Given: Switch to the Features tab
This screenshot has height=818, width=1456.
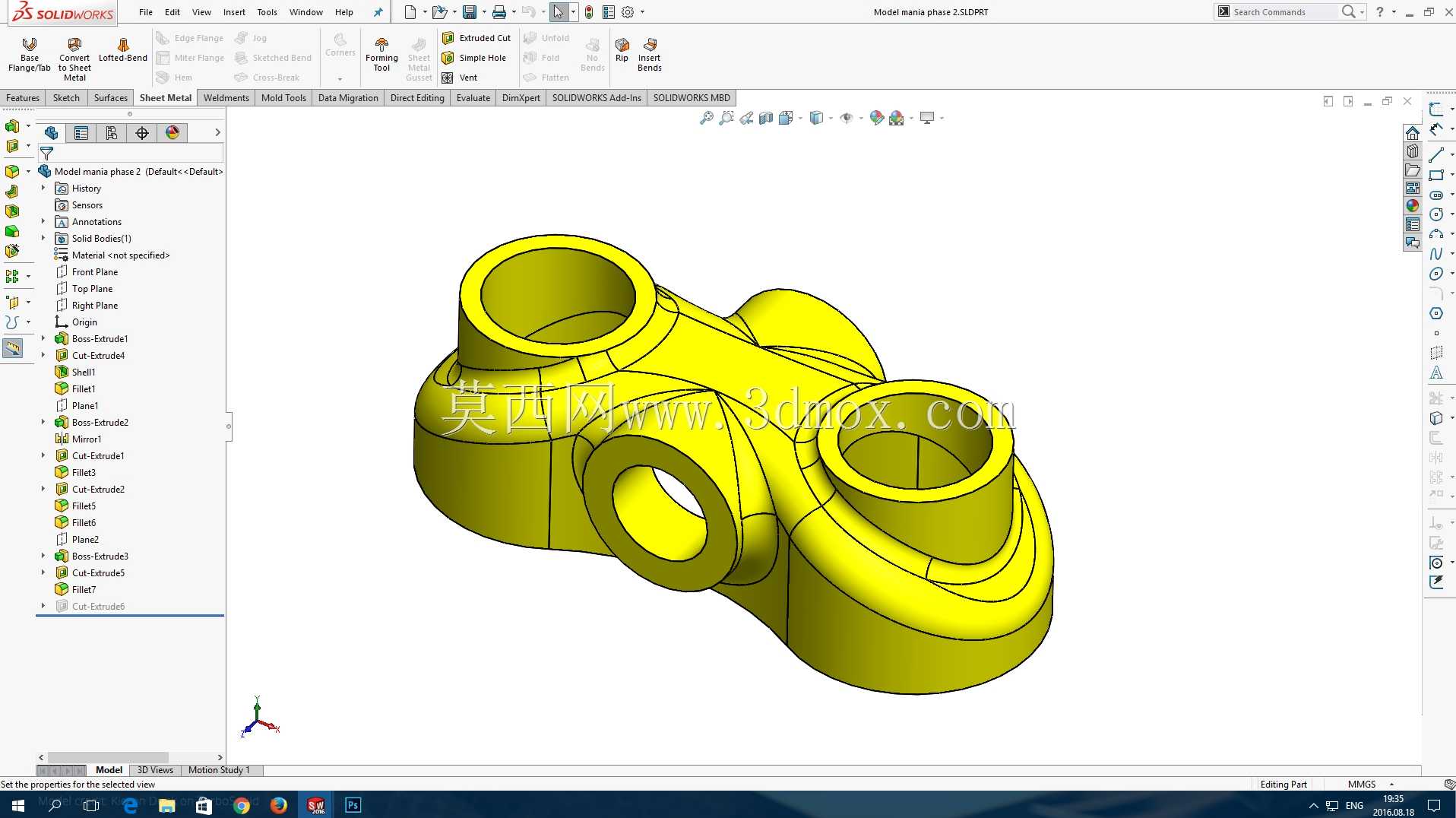Looking at the screenshot, I should point(23,98).
